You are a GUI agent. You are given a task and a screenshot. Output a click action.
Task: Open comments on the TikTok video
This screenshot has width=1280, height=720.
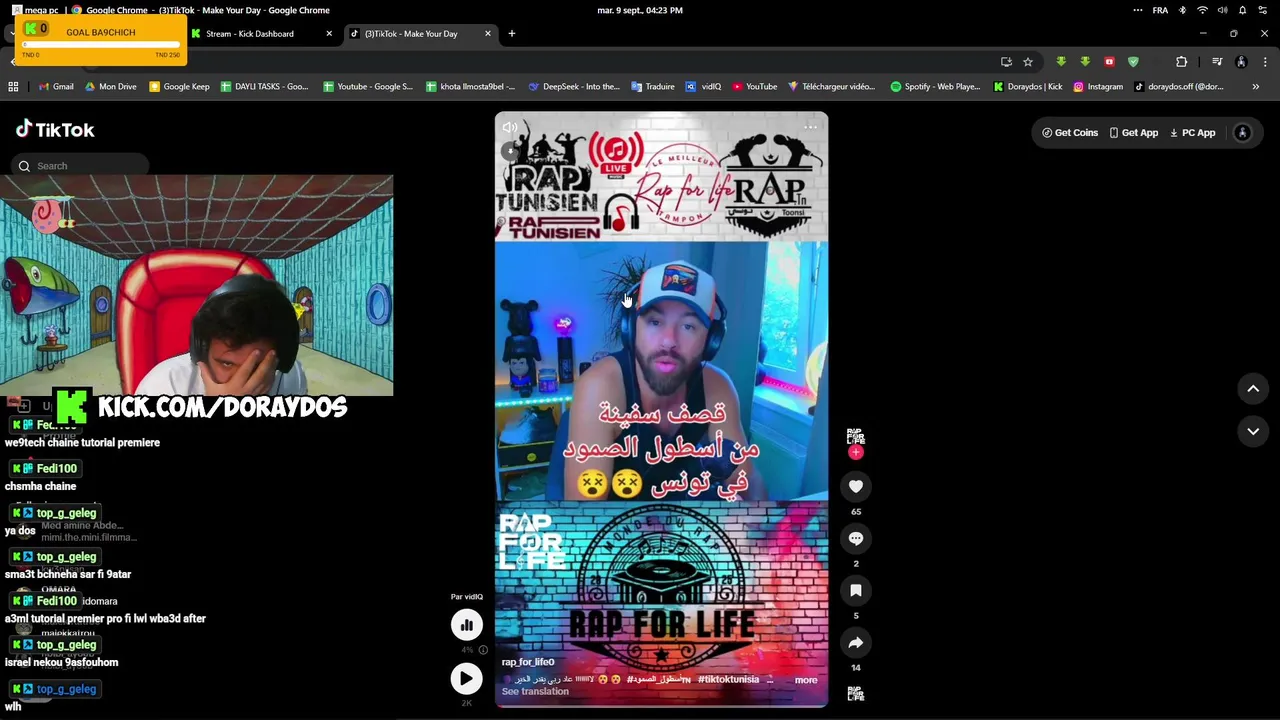(x=856, y=539)
